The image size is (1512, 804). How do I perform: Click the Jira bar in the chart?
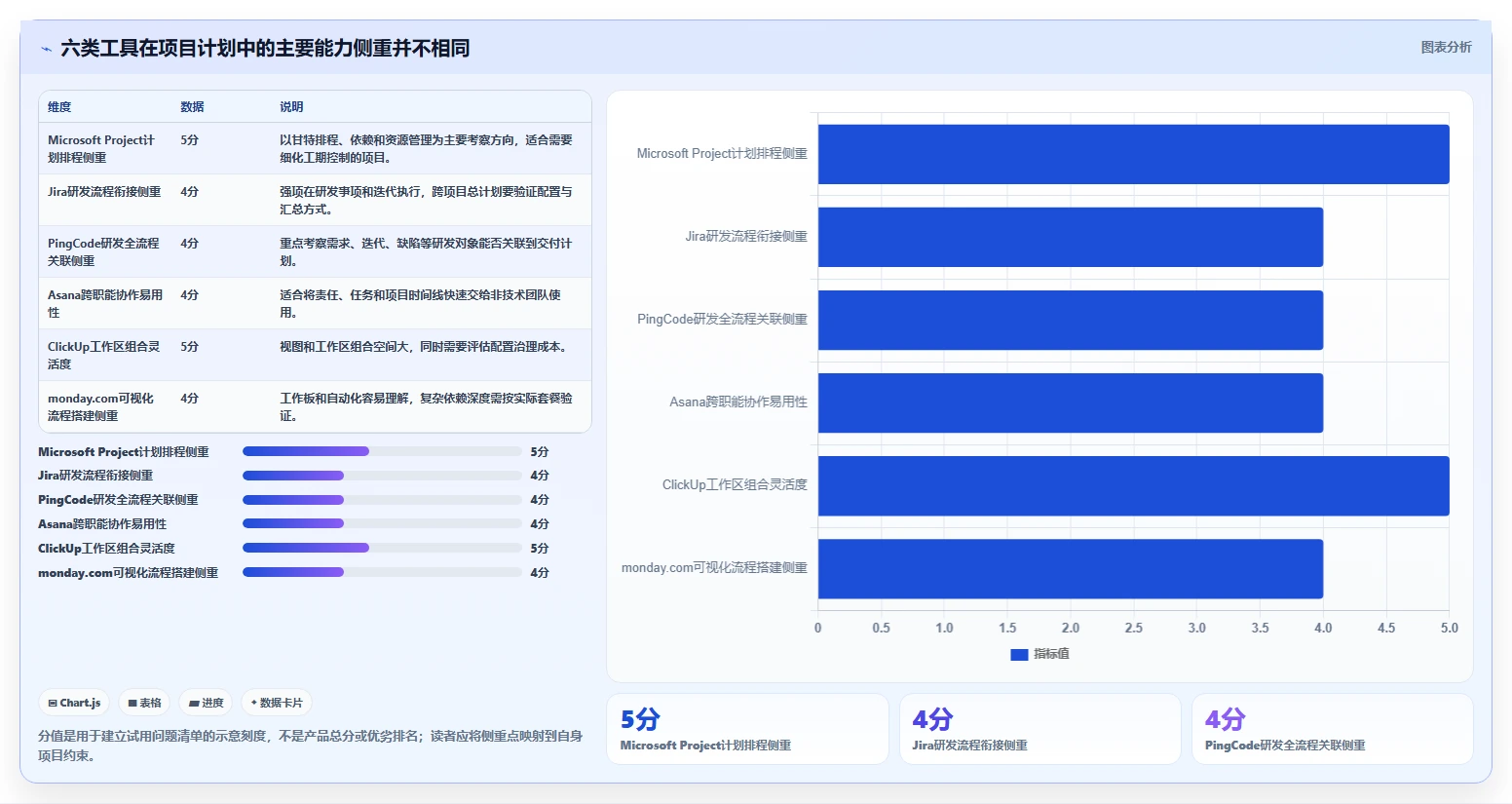point(1071,237)
